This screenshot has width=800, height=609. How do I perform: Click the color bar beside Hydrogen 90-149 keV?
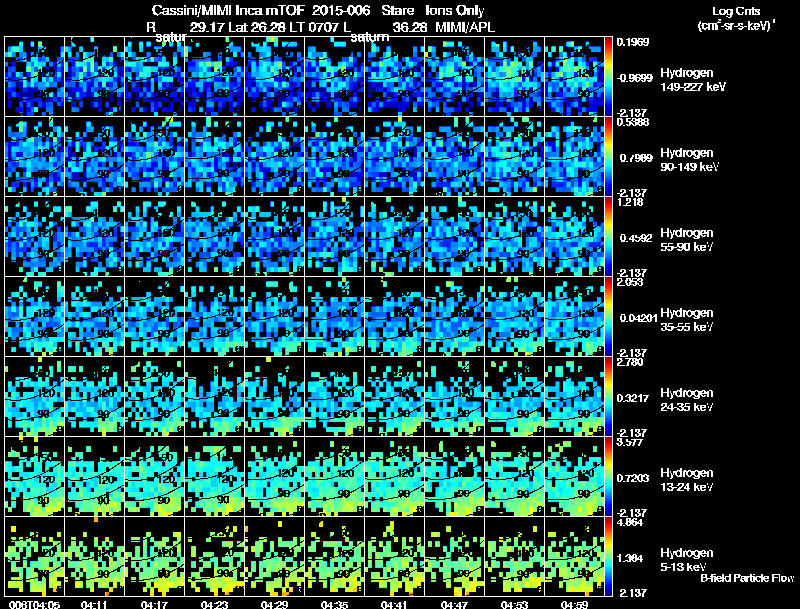(608, 157)
